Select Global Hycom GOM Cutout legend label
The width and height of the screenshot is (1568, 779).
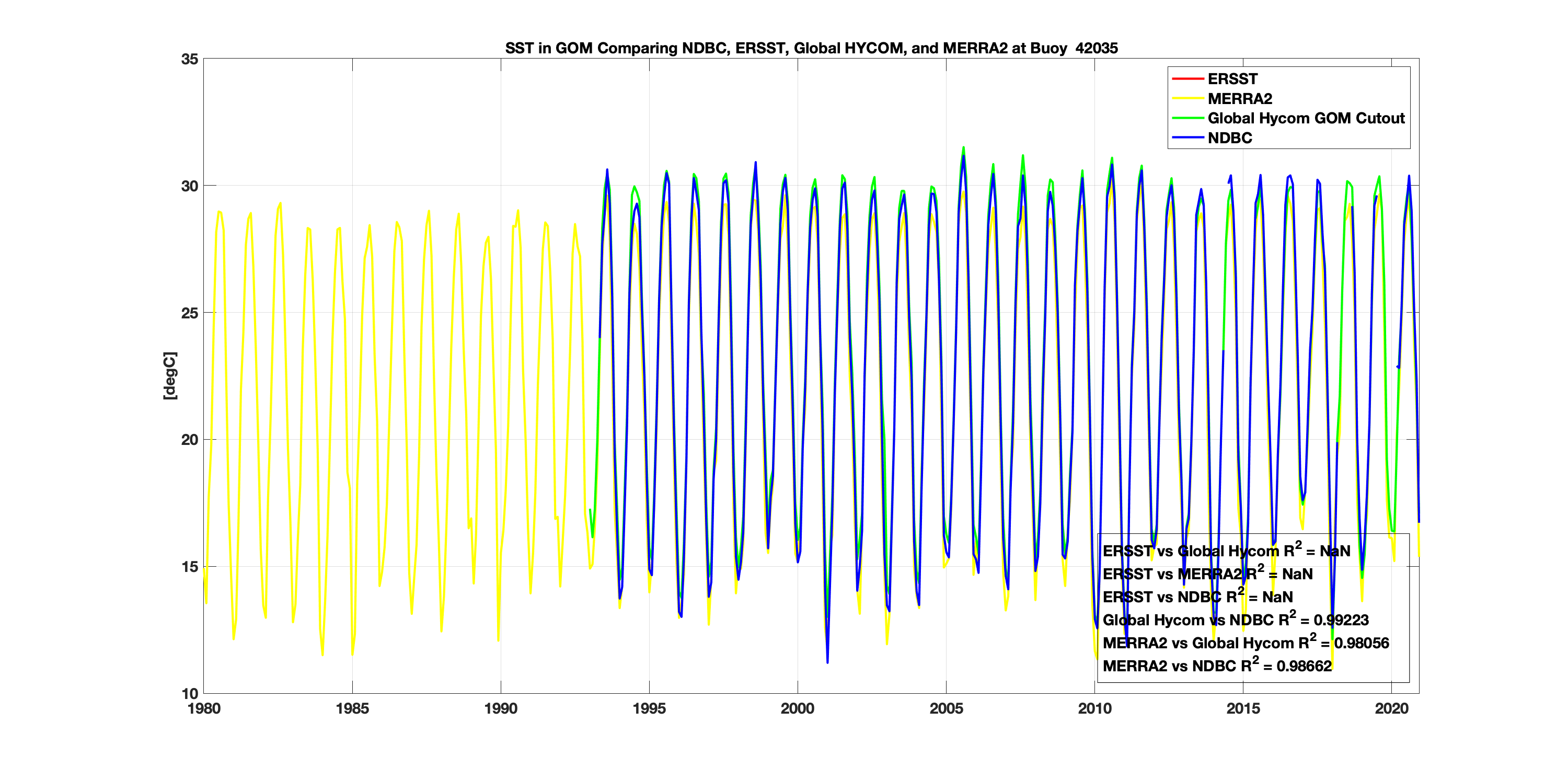click(x=1306, y=118)
